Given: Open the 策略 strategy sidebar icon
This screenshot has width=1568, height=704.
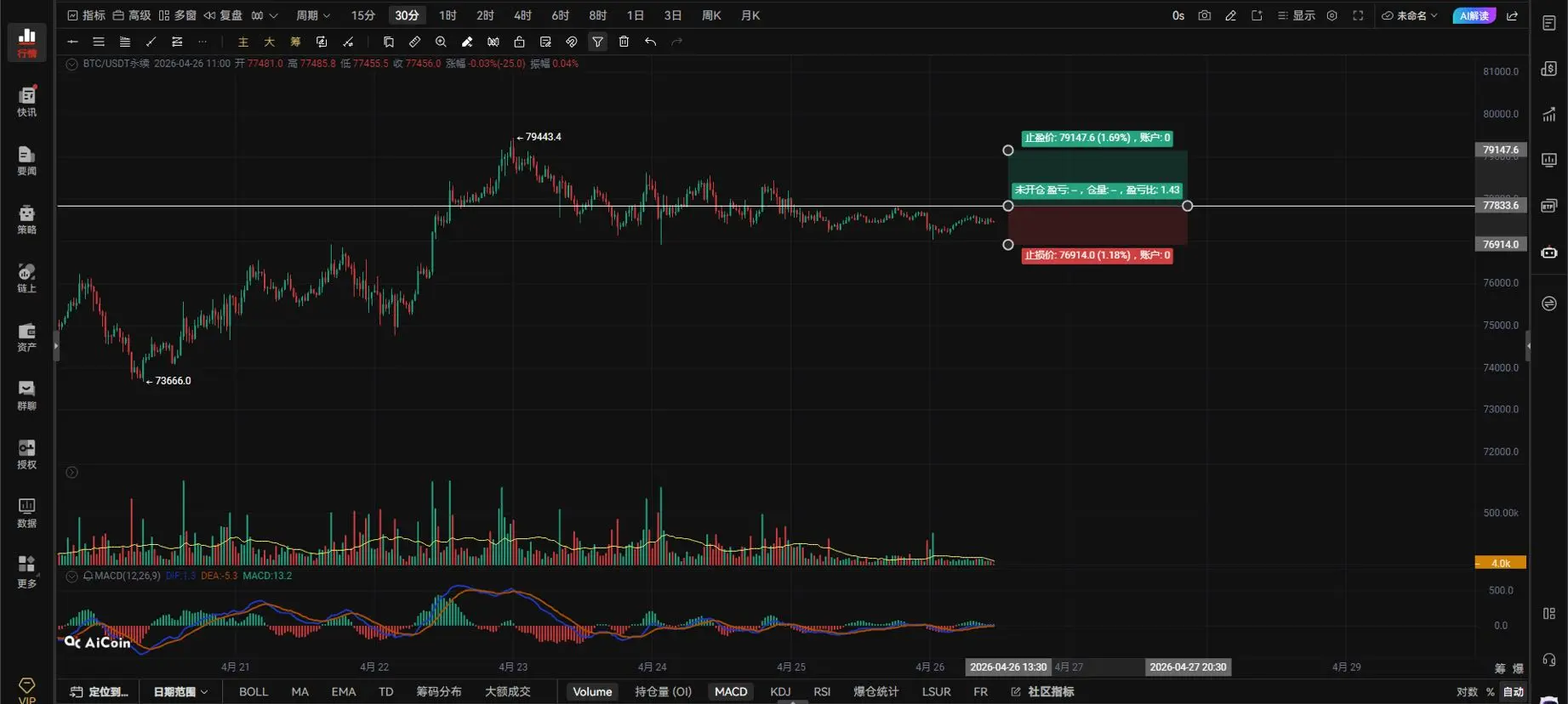Looking at the screenshot, I should click(x=27, y=219).
